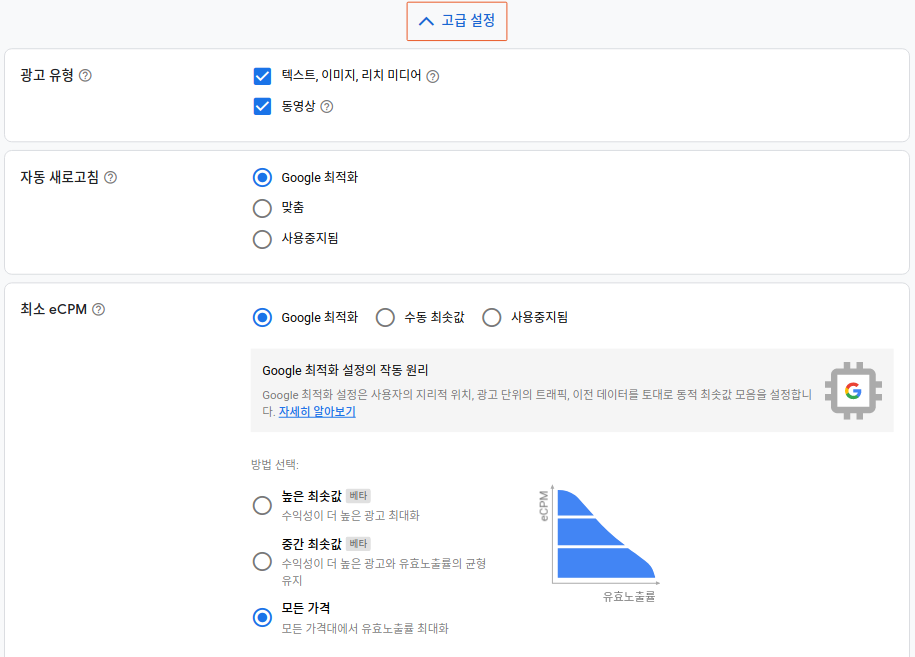The width and height of the screenshot is (915, 657).
Task: Collapse the 고급 설정 section
Action: coord(457,21)
